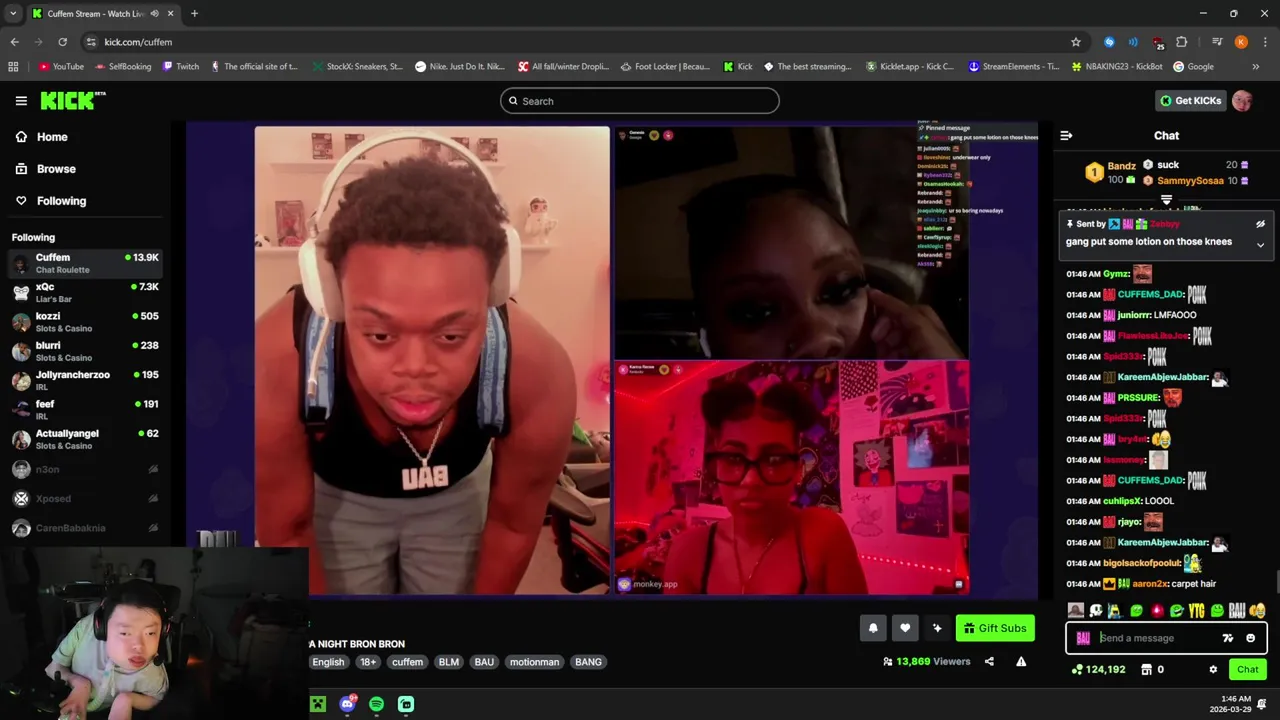Open offline channel Xposed
The width and height of the screenshot is (1280, 720).
coord(85,498)
